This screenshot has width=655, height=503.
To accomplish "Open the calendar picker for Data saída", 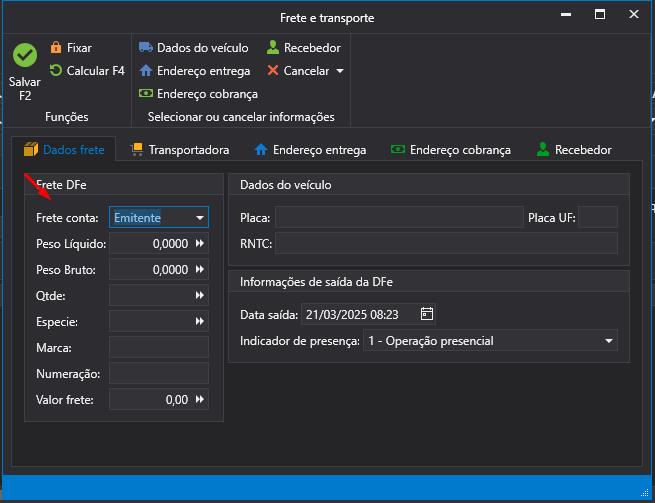I will point(427,314).
